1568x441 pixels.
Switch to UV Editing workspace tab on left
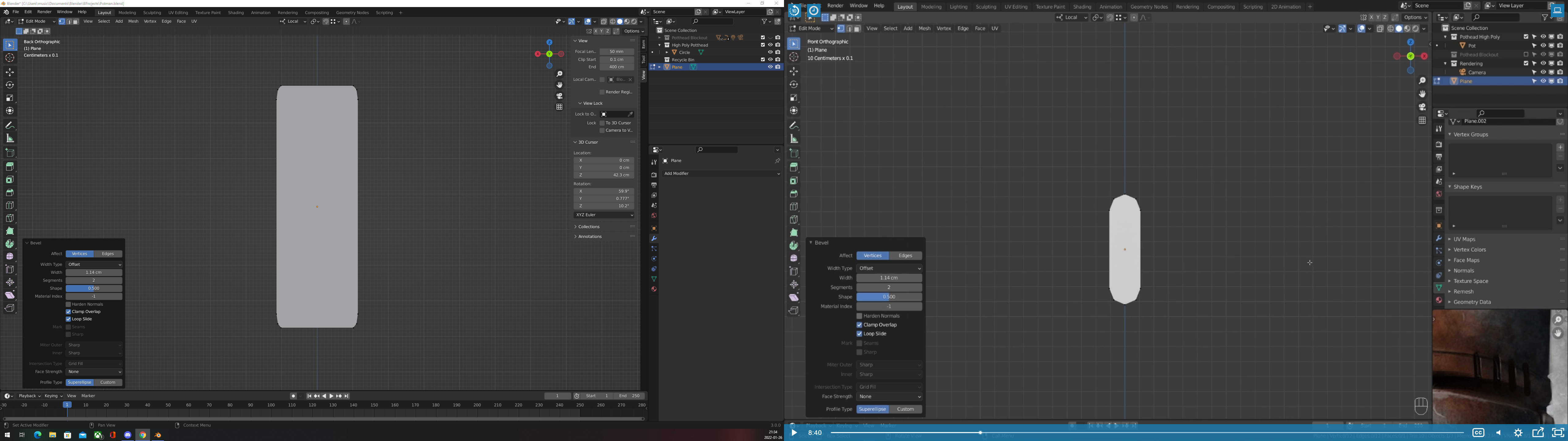[x=178, y=13]
